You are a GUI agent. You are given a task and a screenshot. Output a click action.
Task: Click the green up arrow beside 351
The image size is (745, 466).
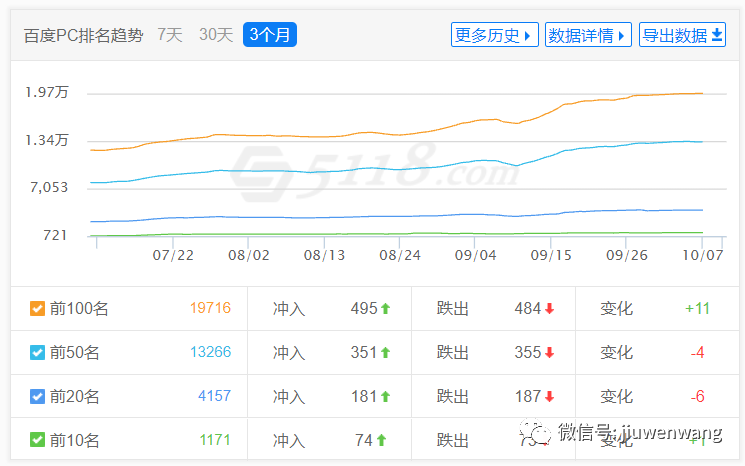coord(385,352)
